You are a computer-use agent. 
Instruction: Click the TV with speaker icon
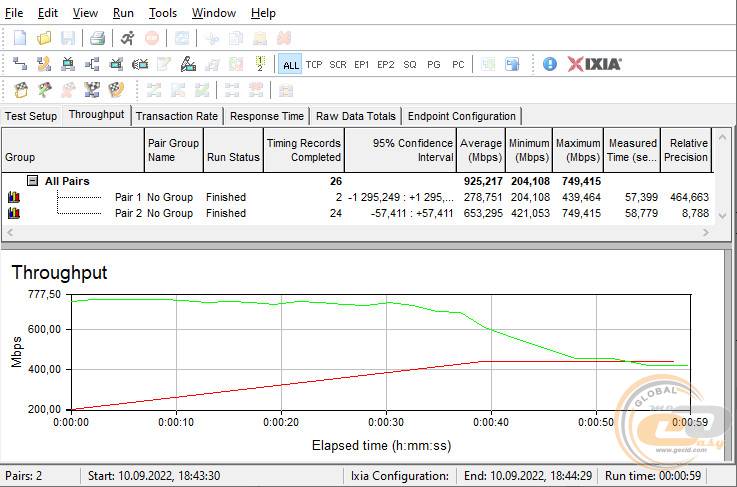coord(140,64)
